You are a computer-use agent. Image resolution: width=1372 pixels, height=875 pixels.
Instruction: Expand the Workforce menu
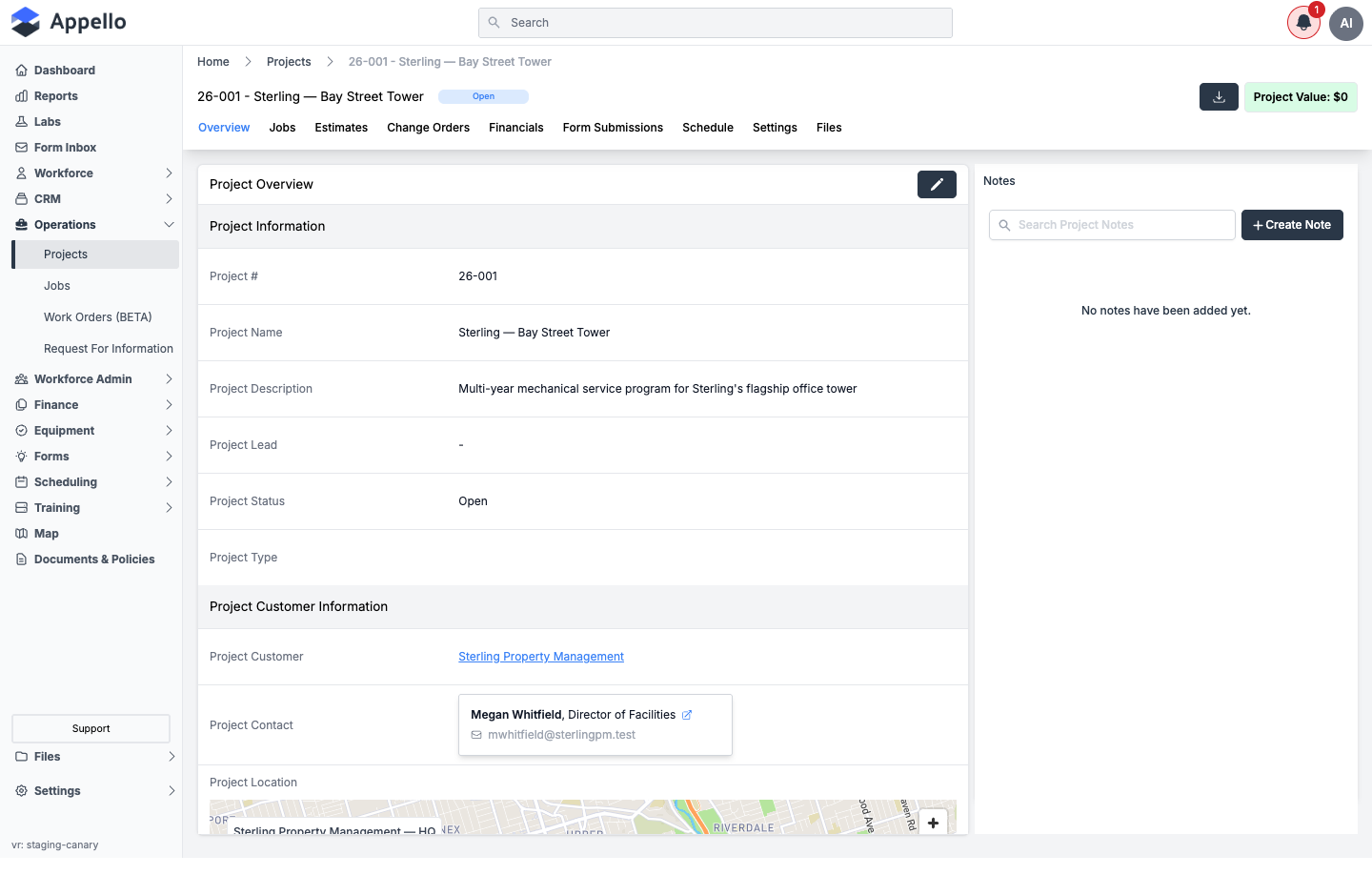(95, 173)
